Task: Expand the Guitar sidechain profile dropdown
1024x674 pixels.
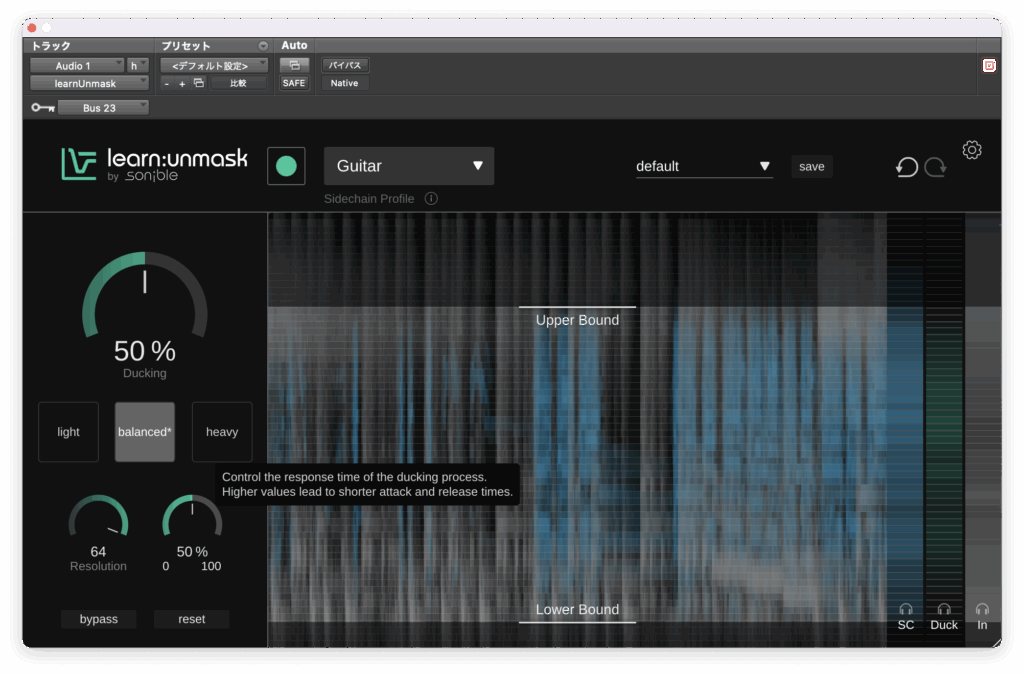Action: 409,166
